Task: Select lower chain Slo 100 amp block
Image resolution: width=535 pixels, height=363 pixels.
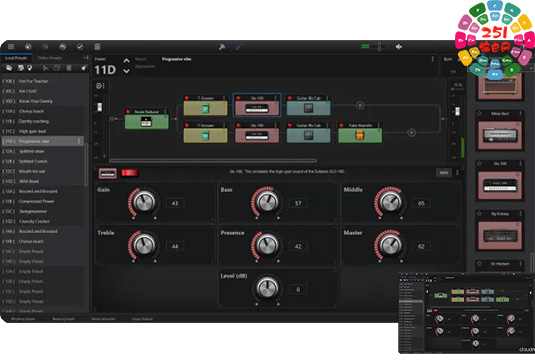Action: pos(257,135)
